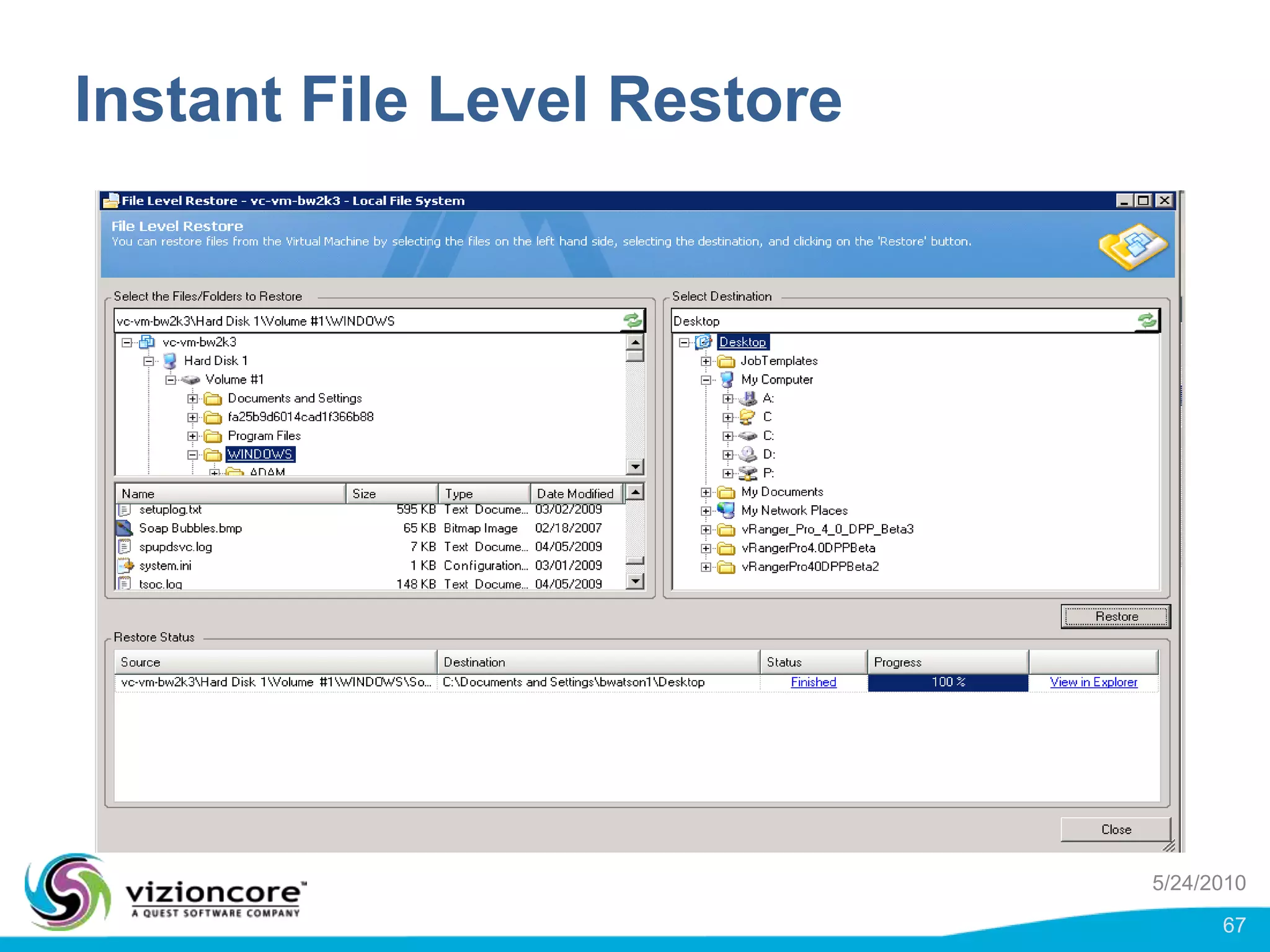
Task: Sort file list by Date Modified column
Action: coord(577,493)
